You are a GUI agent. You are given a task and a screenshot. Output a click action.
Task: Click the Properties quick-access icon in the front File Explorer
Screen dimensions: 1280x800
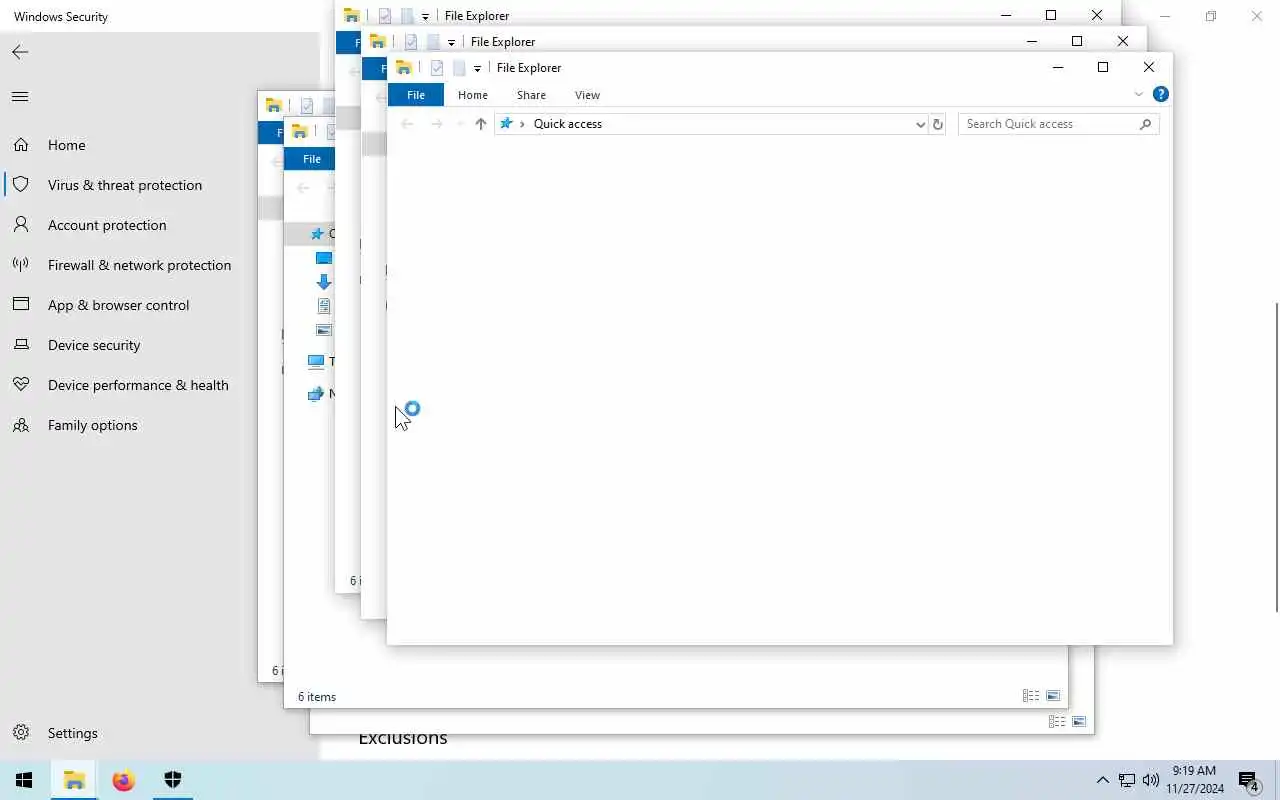tap(437, 68)
